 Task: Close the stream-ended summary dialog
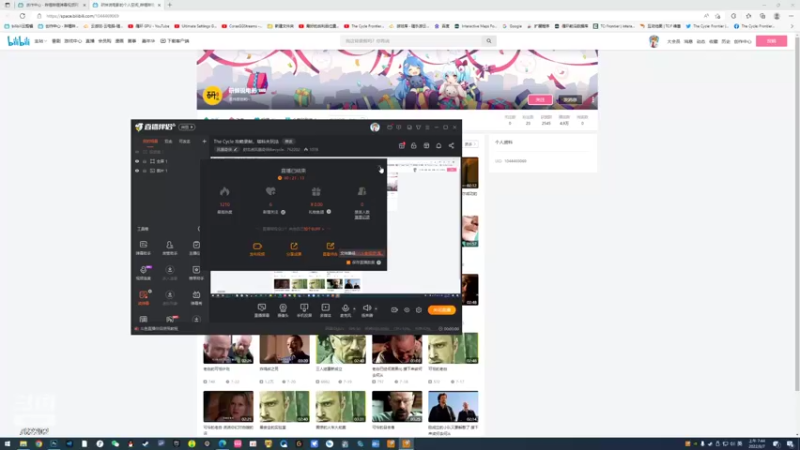pos(380,166)
